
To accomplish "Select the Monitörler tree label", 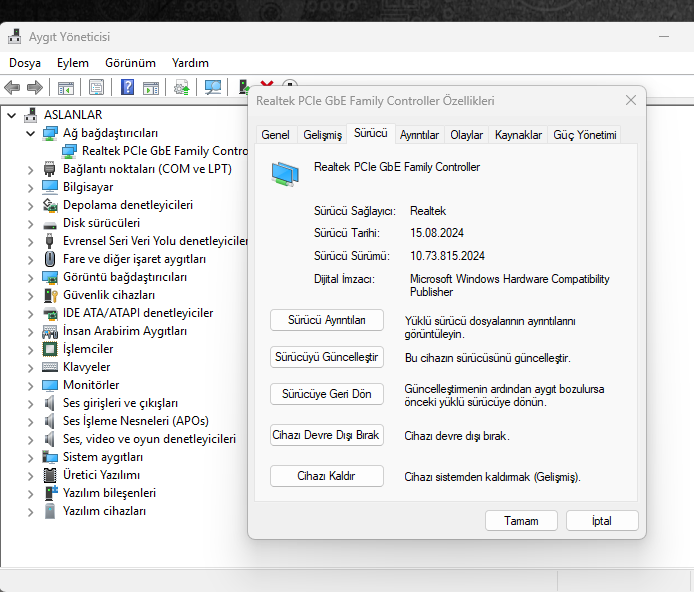I will [91, 385].
